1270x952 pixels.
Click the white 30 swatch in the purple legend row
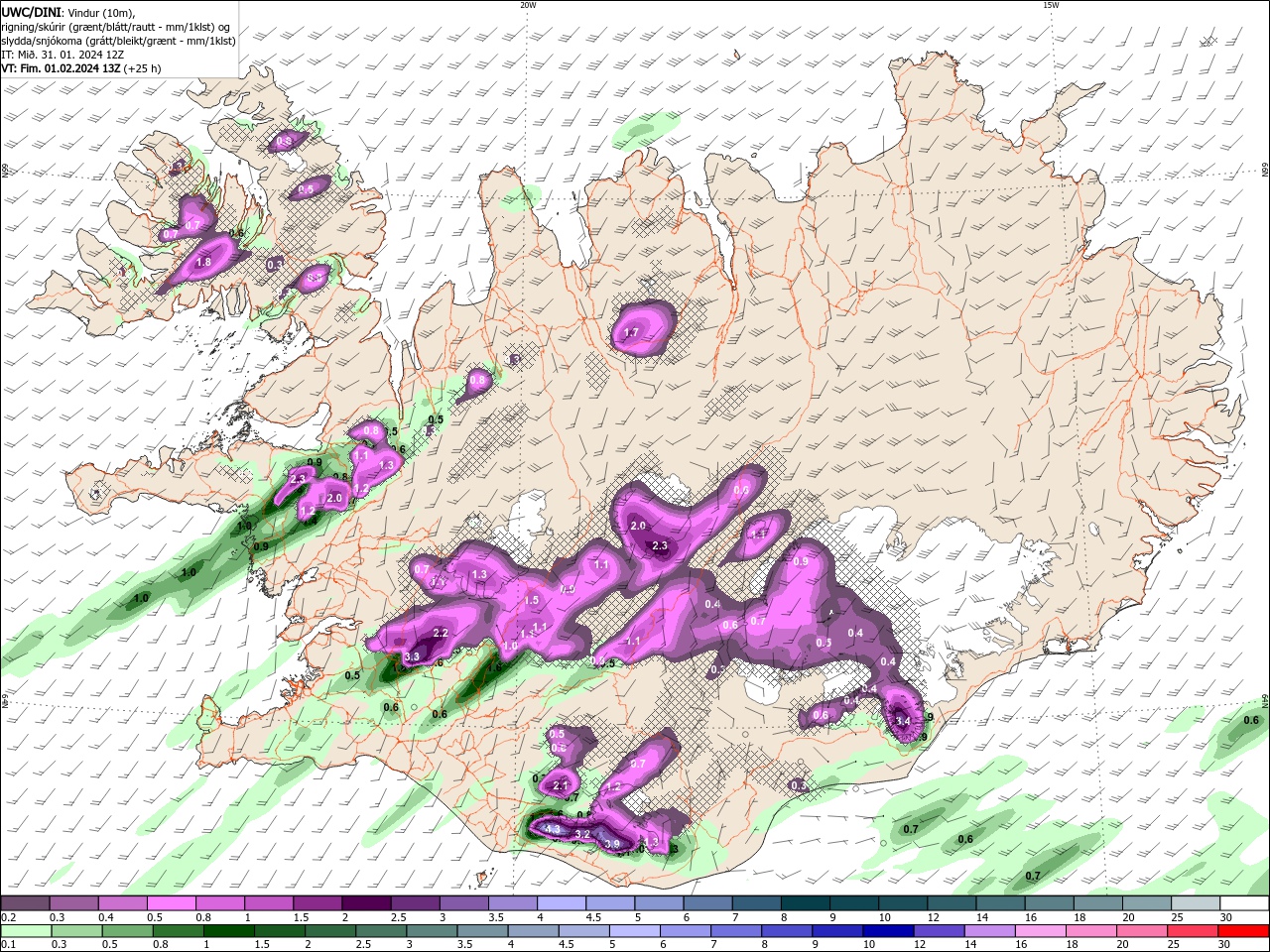1244,903
